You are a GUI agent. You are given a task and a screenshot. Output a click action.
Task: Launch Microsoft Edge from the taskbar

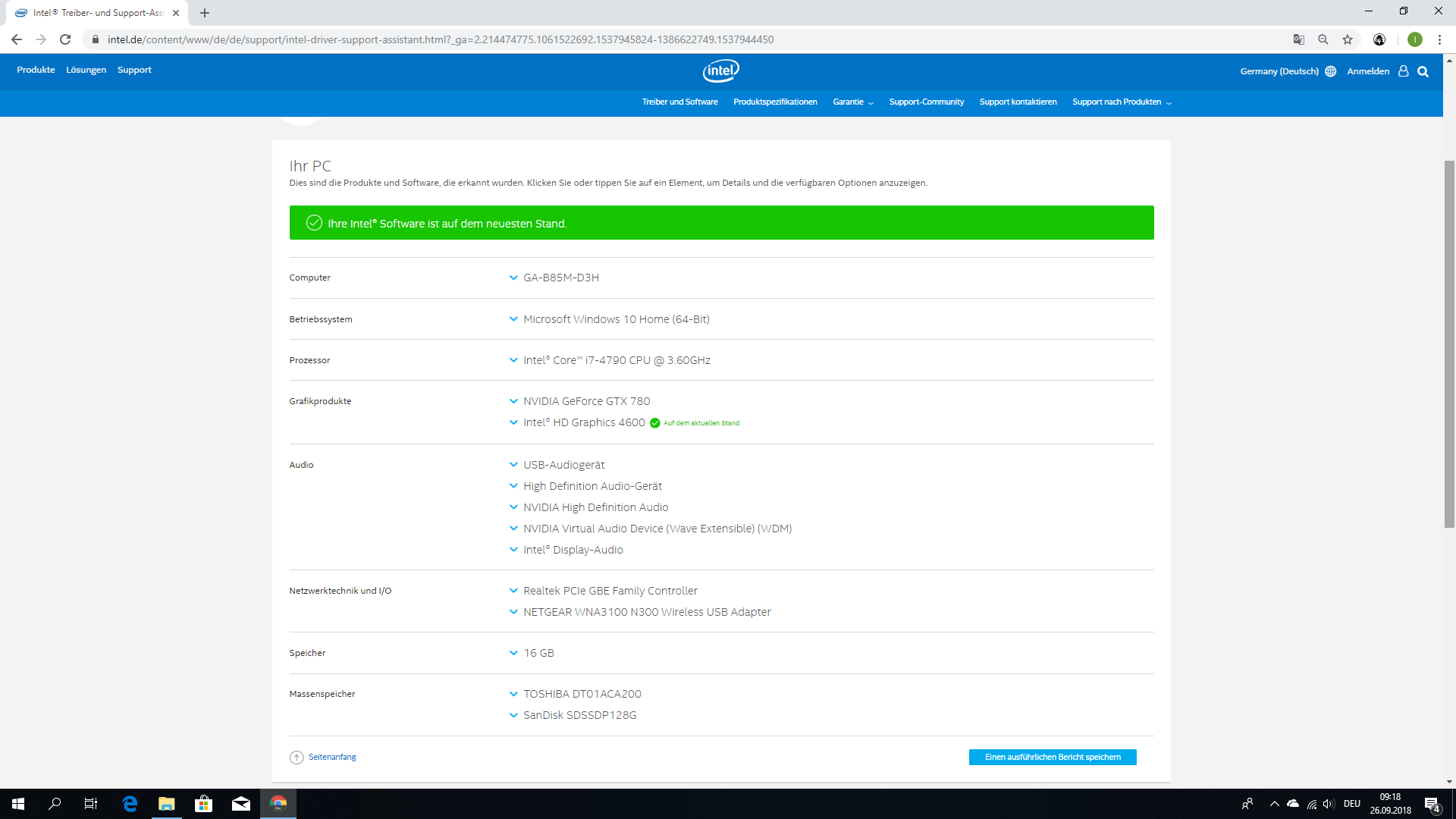(x=130, y=804)
